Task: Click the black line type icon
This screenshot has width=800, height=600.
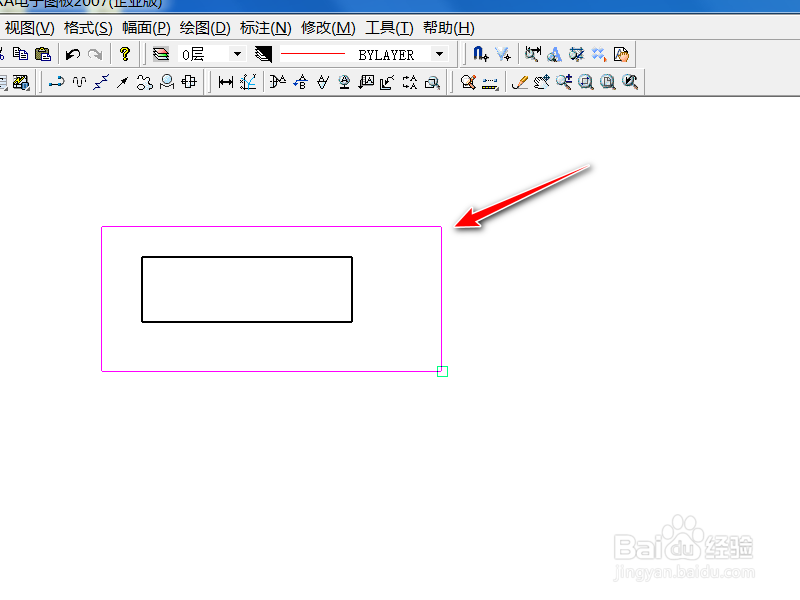Action: click(x=263, y=54)
